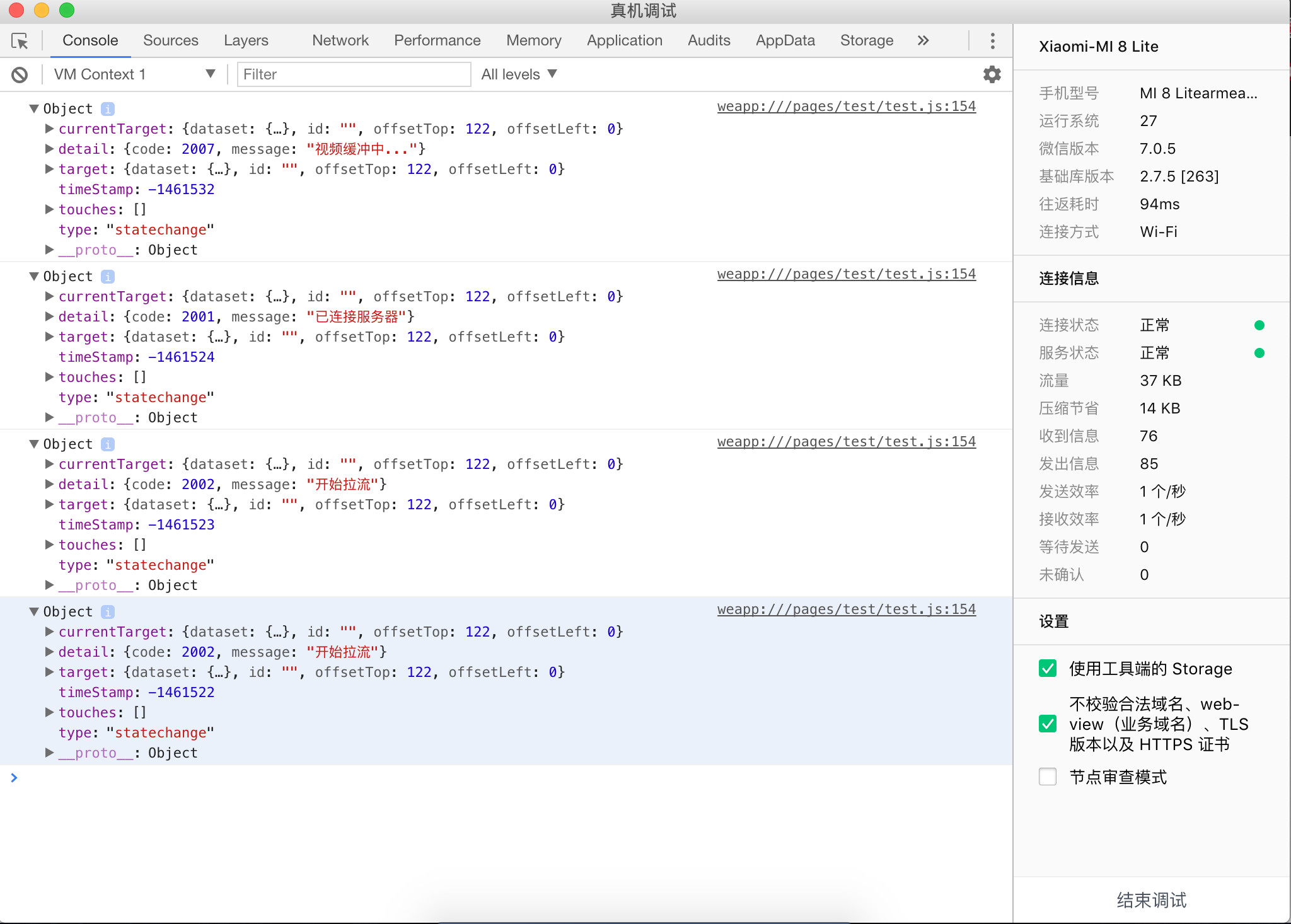The height and width of the screenshot is (924, 1291).
Task: Enable the 节点审查模式 checkbox
Action: 1048,777
